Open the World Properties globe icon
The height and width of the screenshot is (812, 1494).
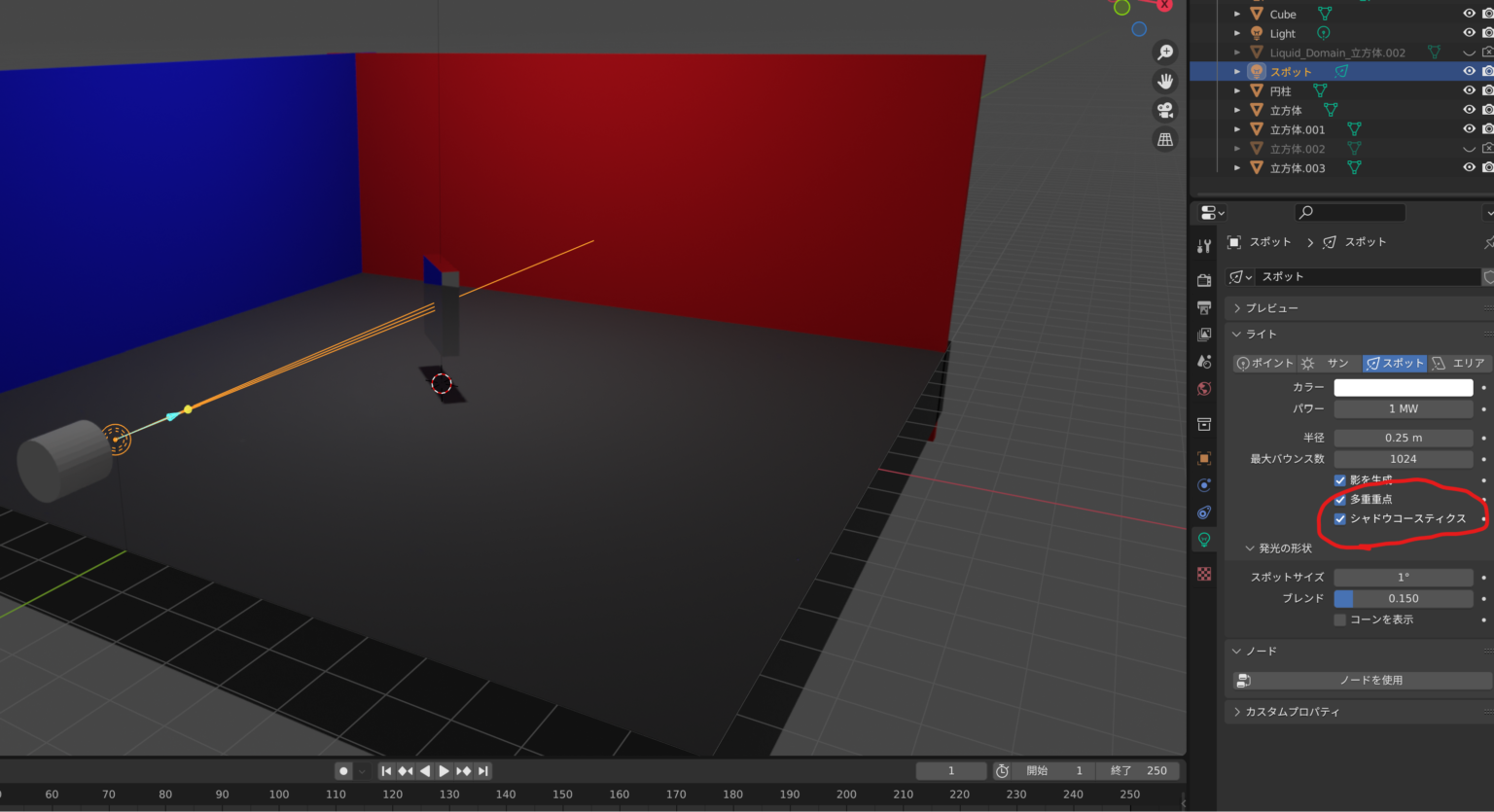(x=1203, y=388)
